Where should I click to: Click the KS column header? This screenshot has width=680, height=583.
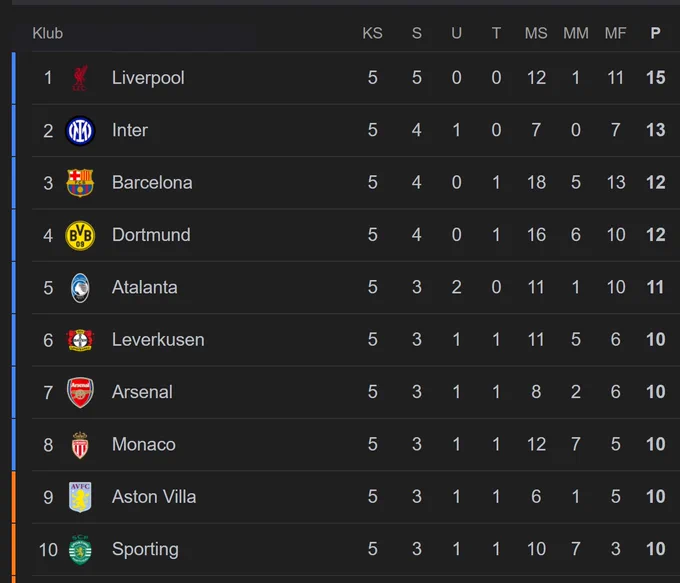tap(373, 33)
